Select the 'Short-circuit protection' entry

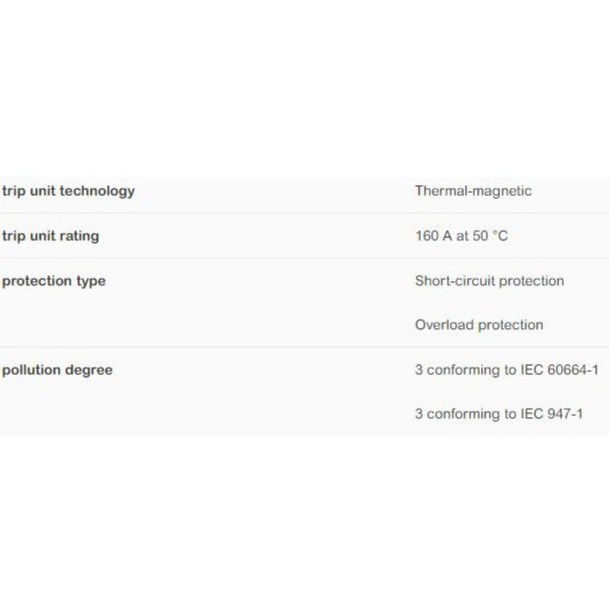tap(489, 281)
